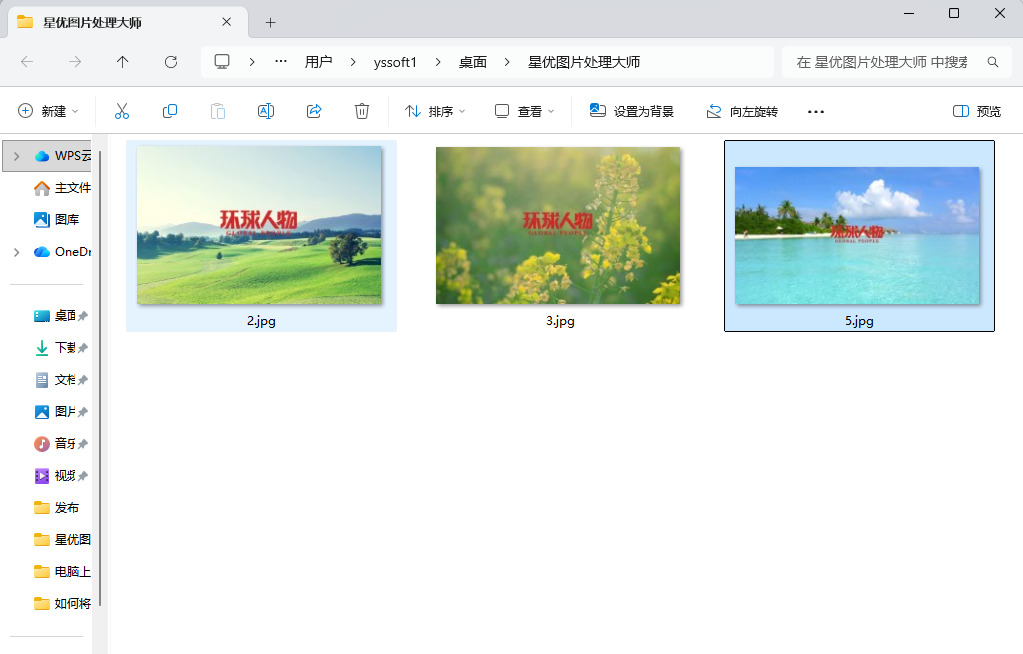Open 主文件 Home in sidebar
Screen dimensions: 1023x654
tap(62, 188)
